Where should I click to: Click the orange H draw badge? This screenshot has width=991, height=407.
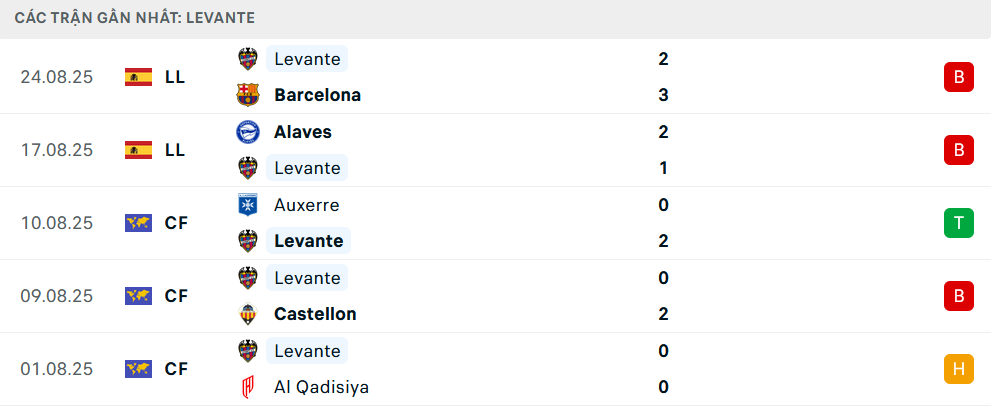pos(958,369)
